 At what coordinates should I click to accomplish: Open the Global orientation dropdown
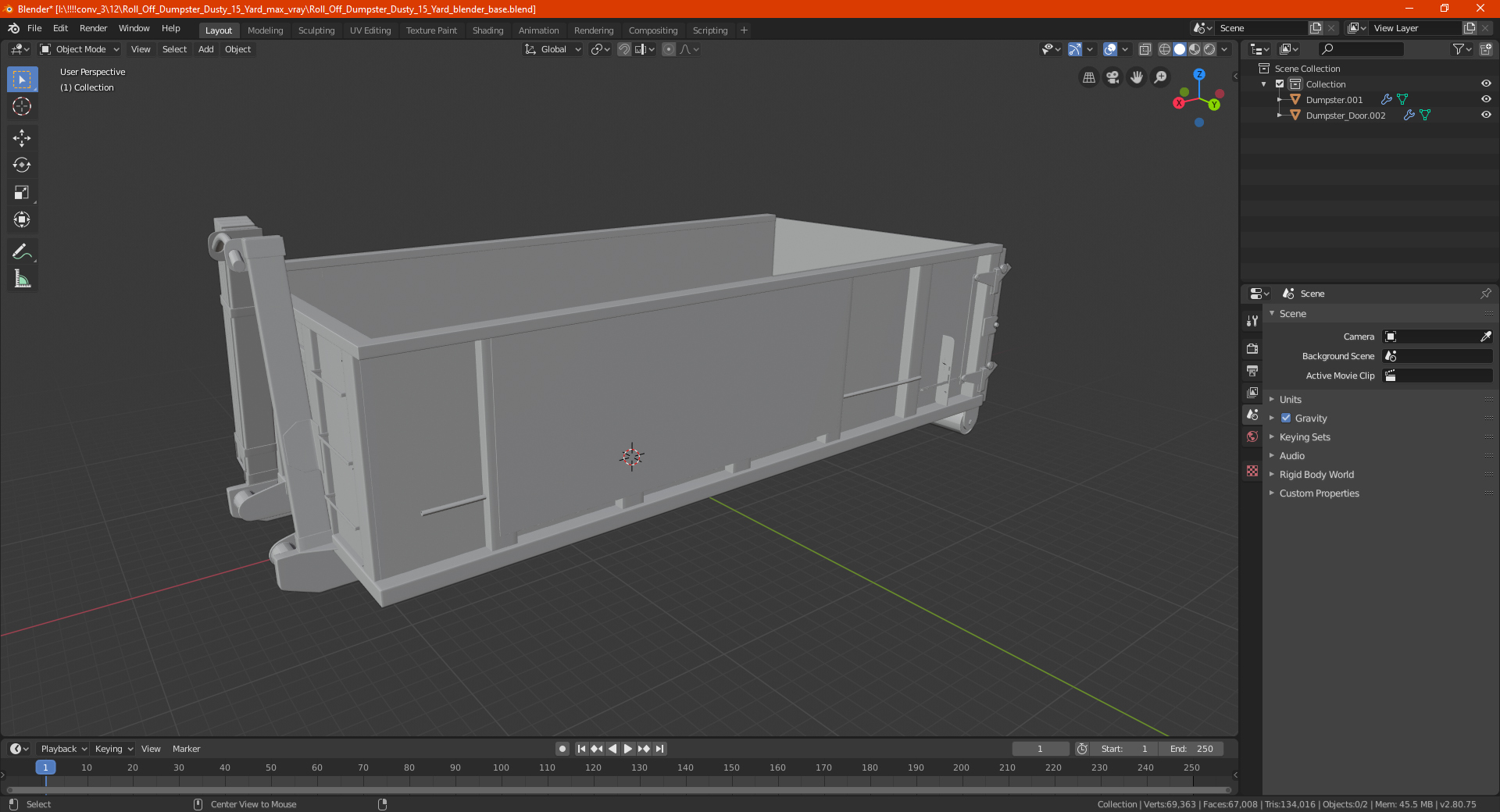pos(553,49)
